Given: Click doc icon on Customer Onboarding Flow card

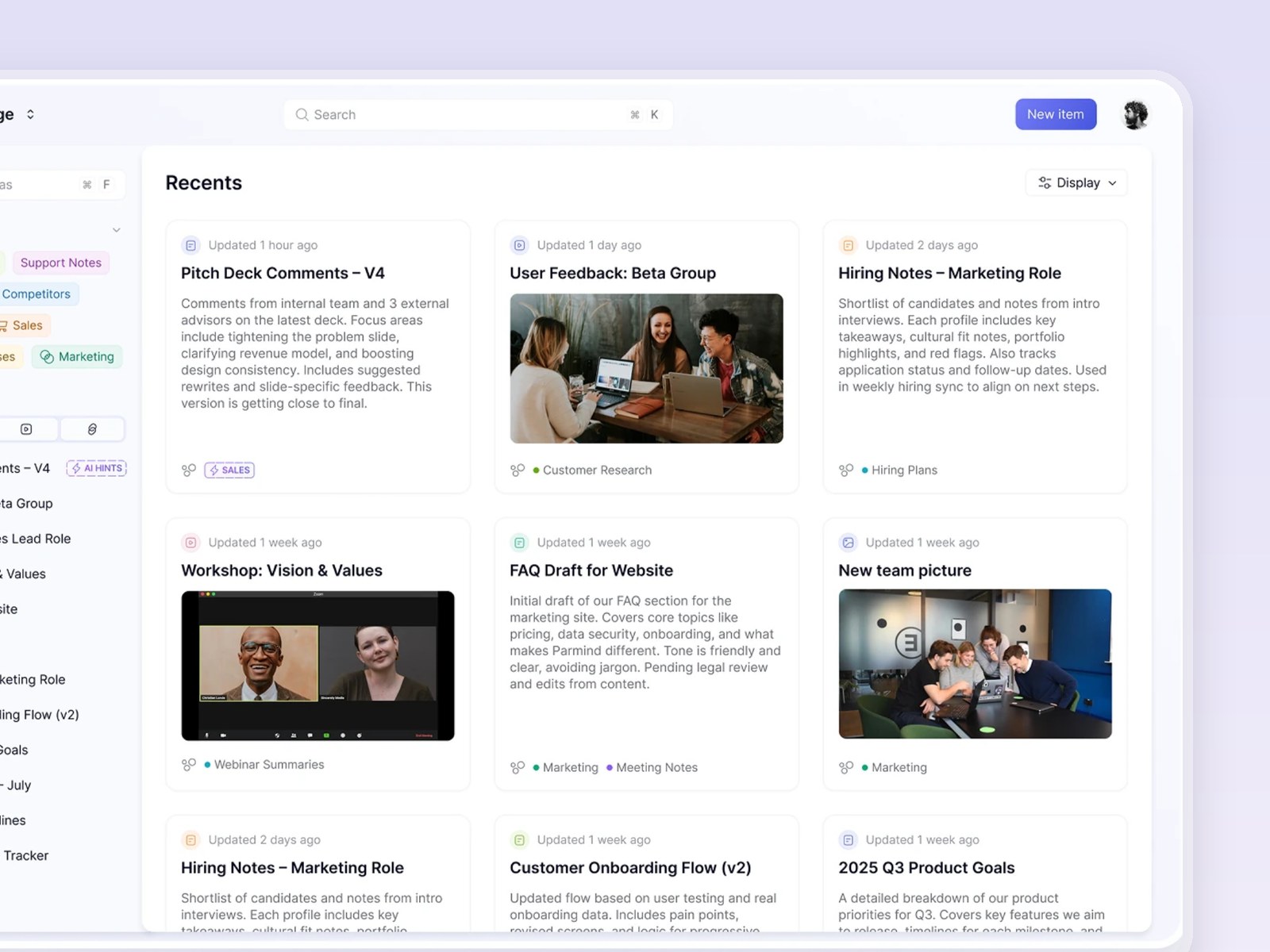Looking at the screenshot, I should (x=519, y=840).
